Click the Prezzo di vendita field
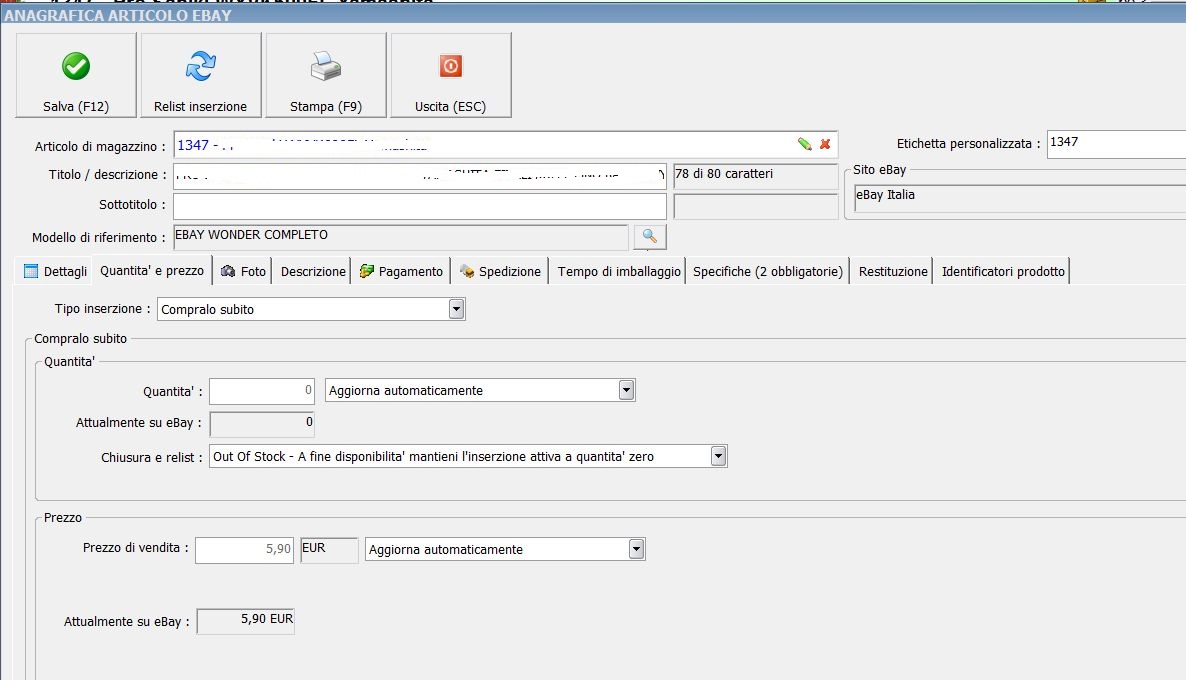The width and height of the screenshot is (1186, 680). pyautogui.click(x=244, y=550)
